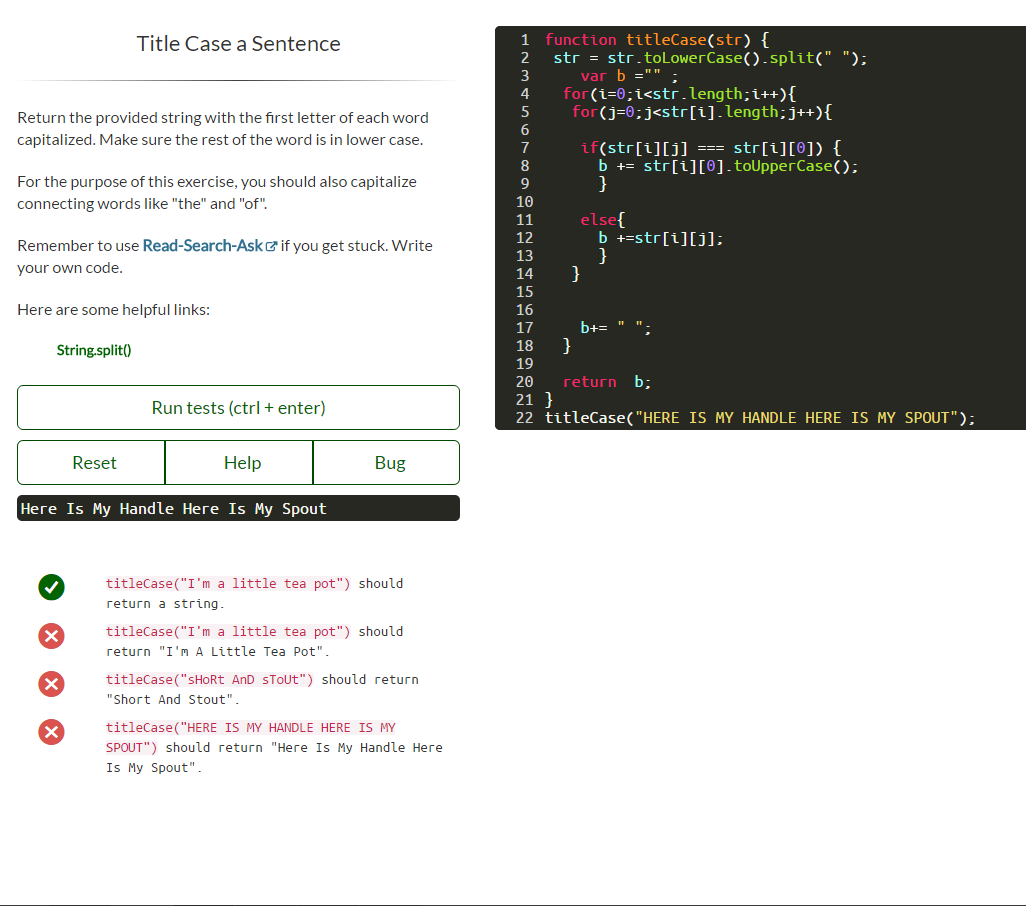Click "b +=str[i][j];" on line 12
Image resolution: width=1026 pixels, height=906 pixels.
click(661, 238)
